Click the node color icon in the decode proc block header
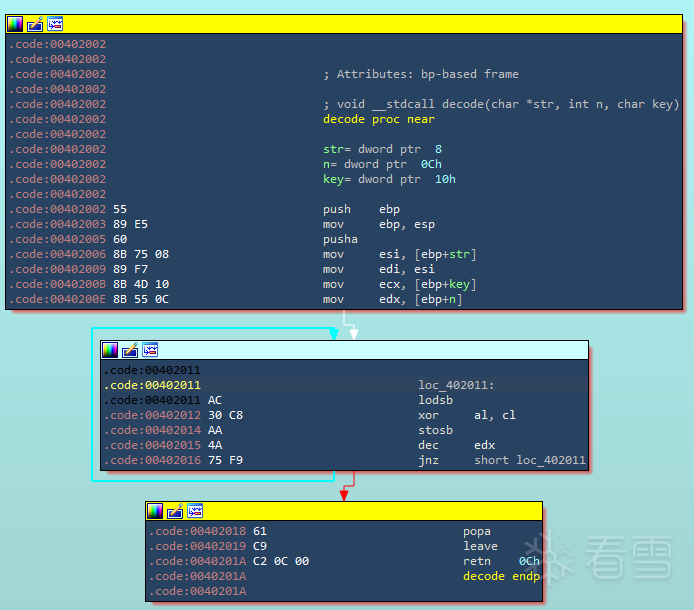The image size is (694, 610). tap(15, 24)
